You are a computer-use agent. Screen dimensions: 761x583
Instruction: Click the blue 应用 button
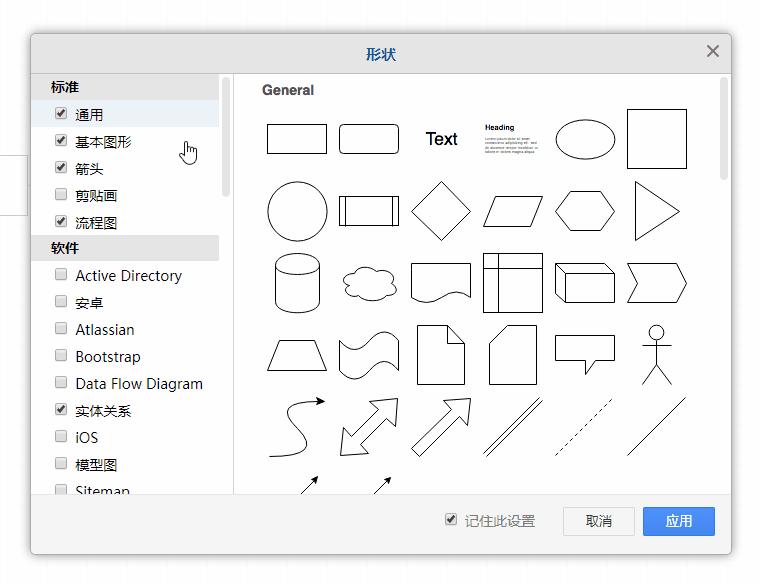click(x=678, y=521)
